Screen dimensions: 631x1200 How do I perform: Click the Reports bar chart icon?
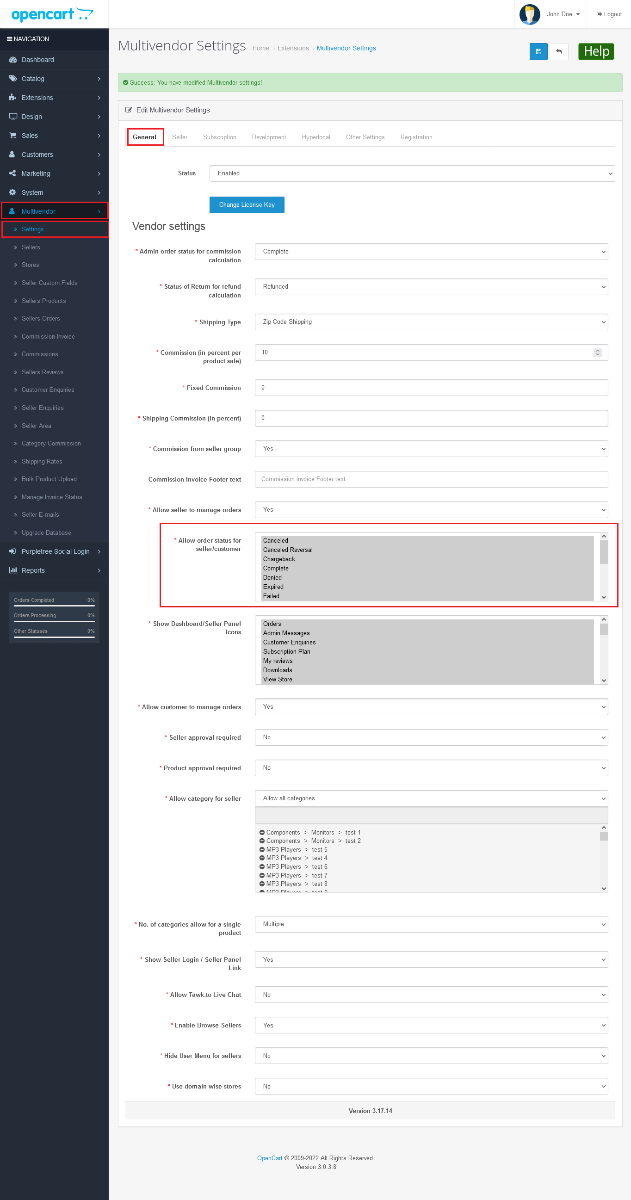pyautogui.click(x=12, y=570)
